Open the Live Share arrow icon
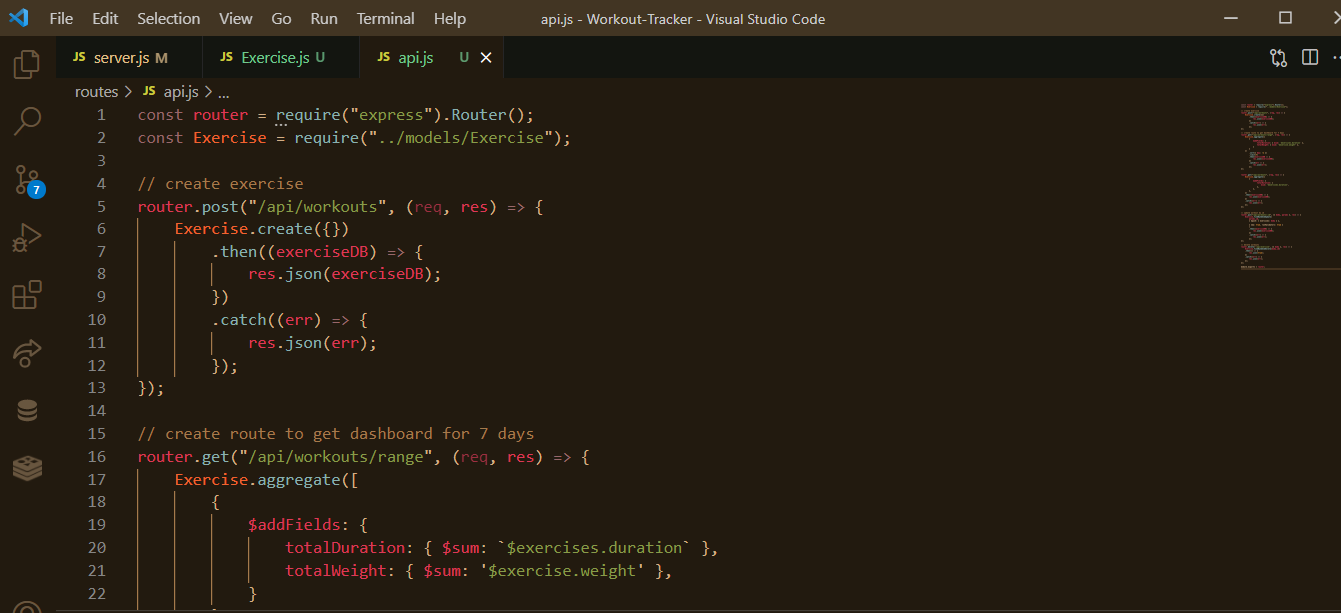Viewport: 1341px width, 613px height. (27, 352)
